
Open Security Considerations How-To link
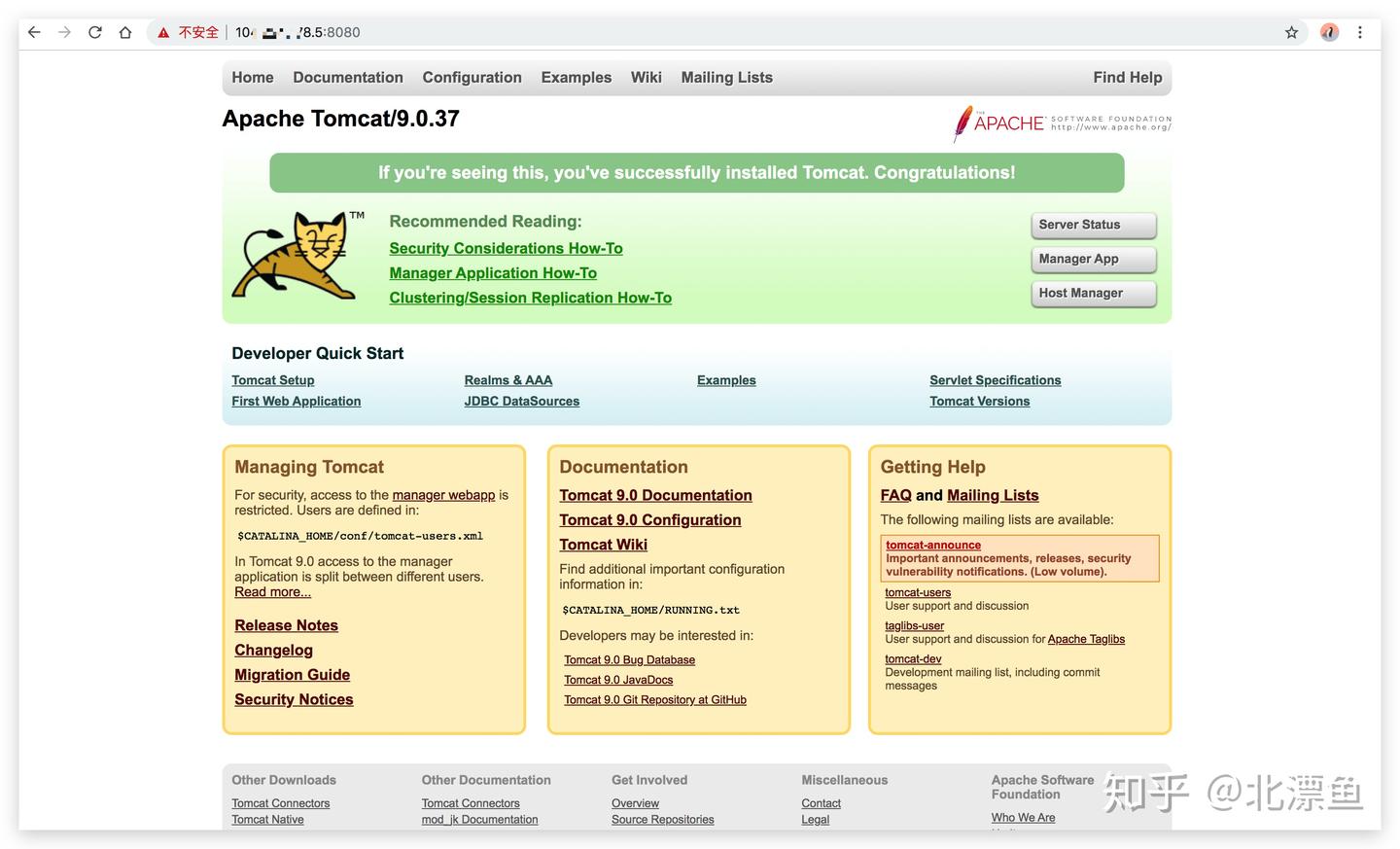[x=506, y=249]
